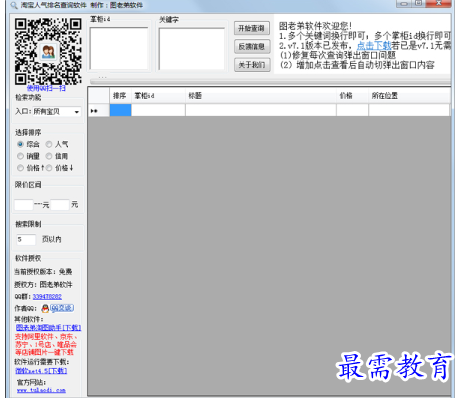
Task: Focus the 关键字 keyword text box
Action: click(x=192, y=49)
